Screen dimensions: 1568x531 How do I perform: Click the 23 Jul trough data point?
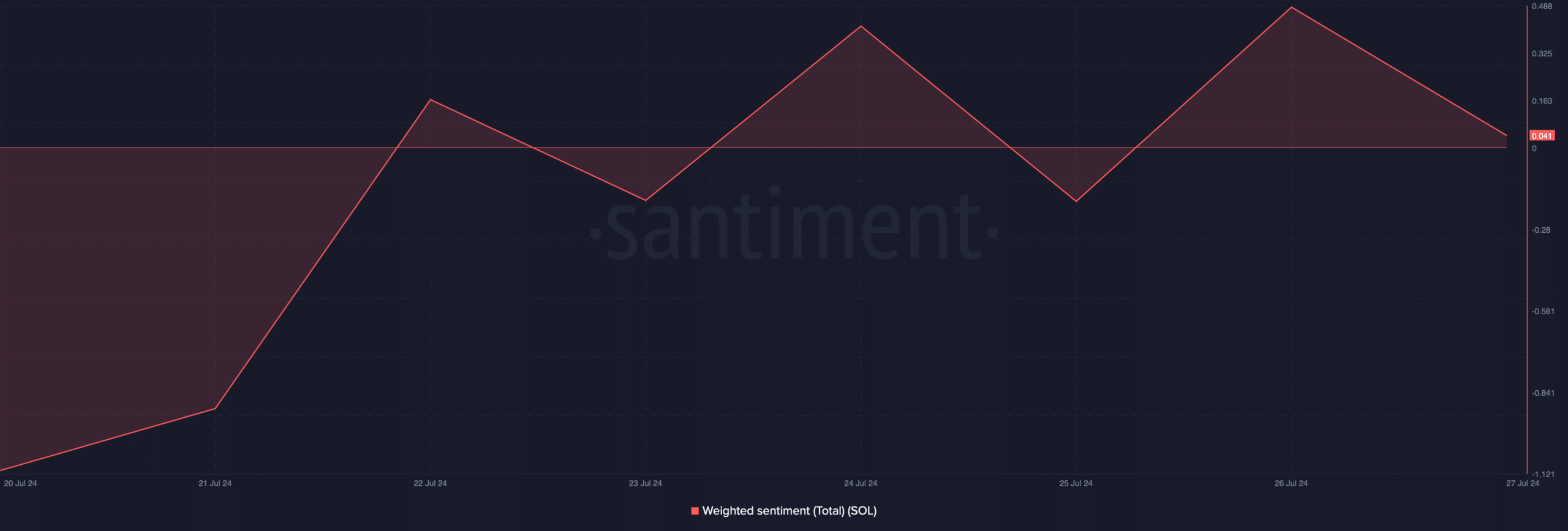click(646, 200)
